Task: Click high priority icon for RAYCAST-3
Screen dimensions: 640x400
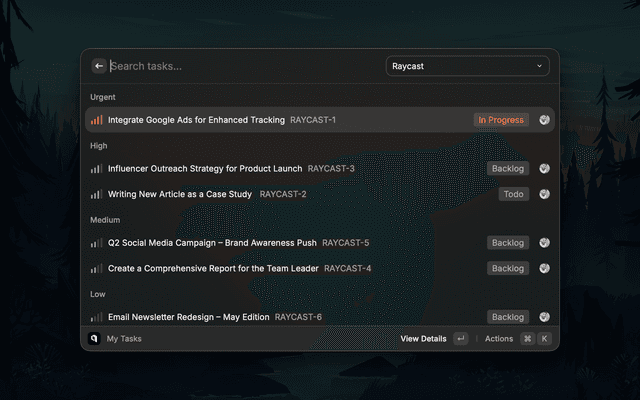Action: pos(97,169)
